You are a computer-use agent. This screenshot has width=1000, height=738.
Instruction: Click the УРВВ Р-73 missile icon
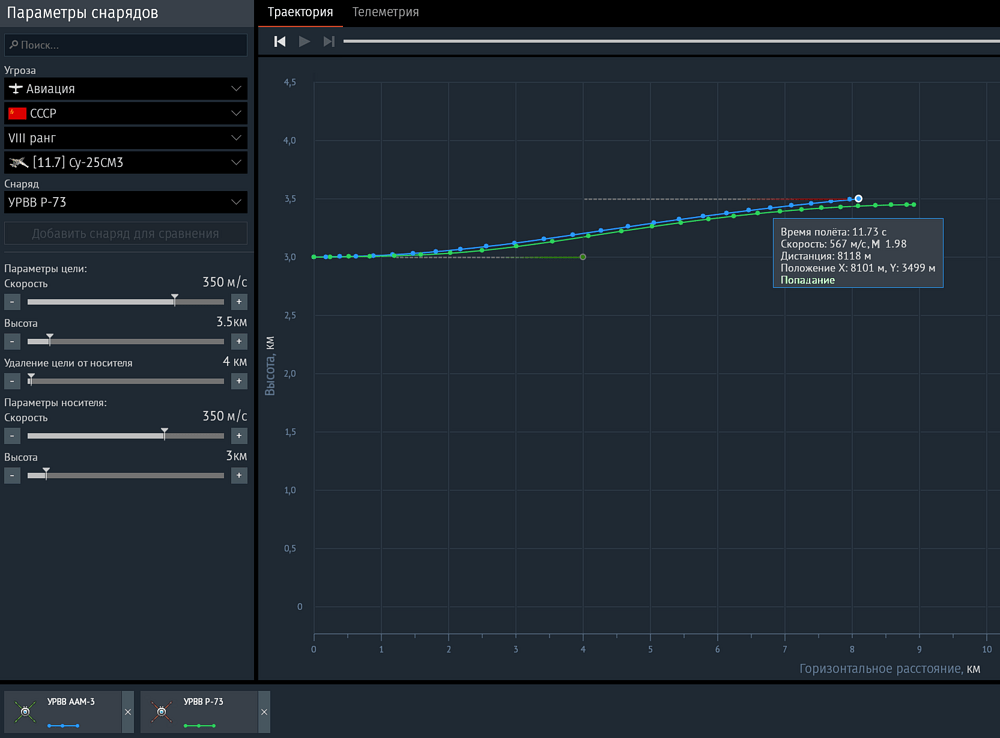tap(161, 711)
